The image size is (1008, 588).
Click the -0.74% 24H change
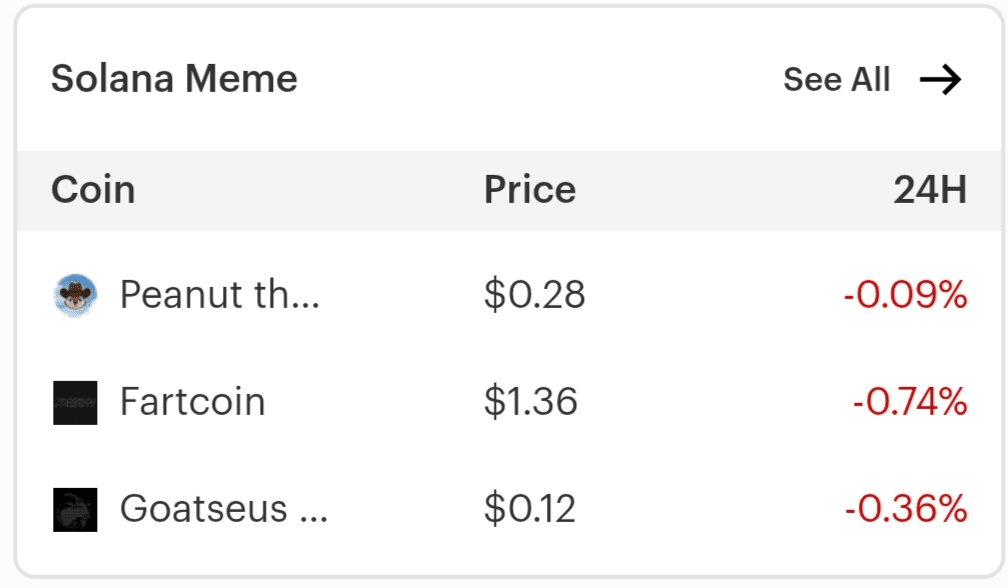910,402
